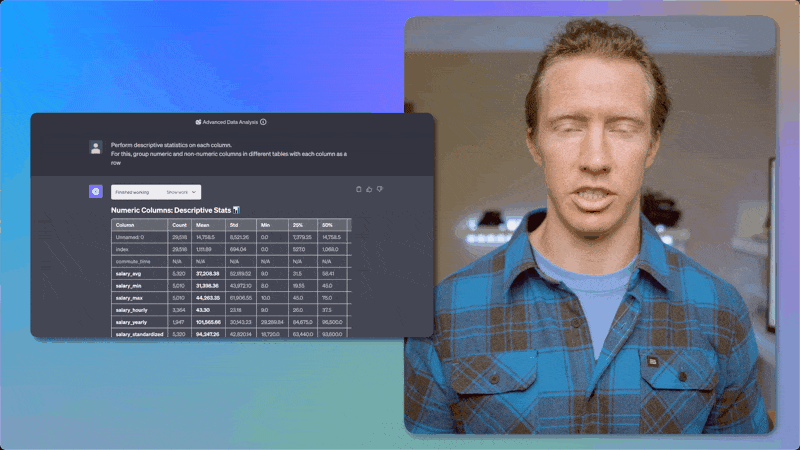Click the user prompt about descriptive statistics
Viewport: 800px width, 450px height.
pos(229,154)
